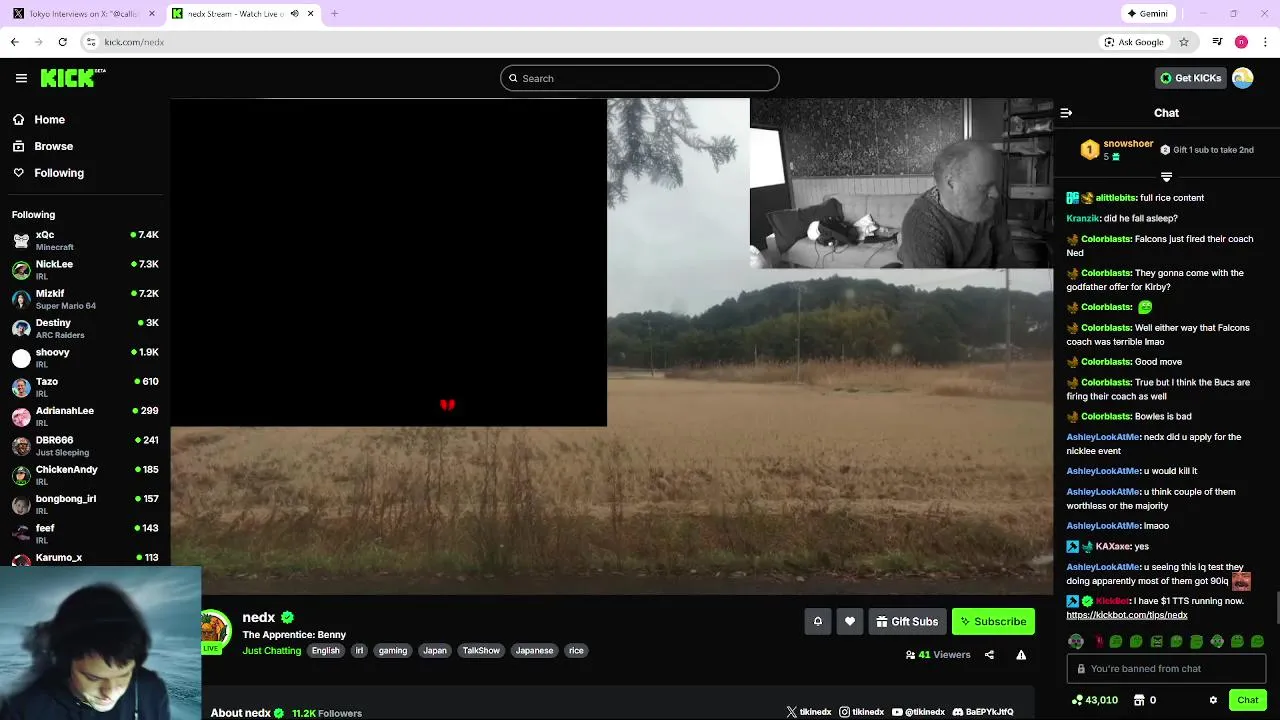Open Destiny channel in Following list
The height and width of the screenshot is (720, 1280).
[x=86, y=328]
